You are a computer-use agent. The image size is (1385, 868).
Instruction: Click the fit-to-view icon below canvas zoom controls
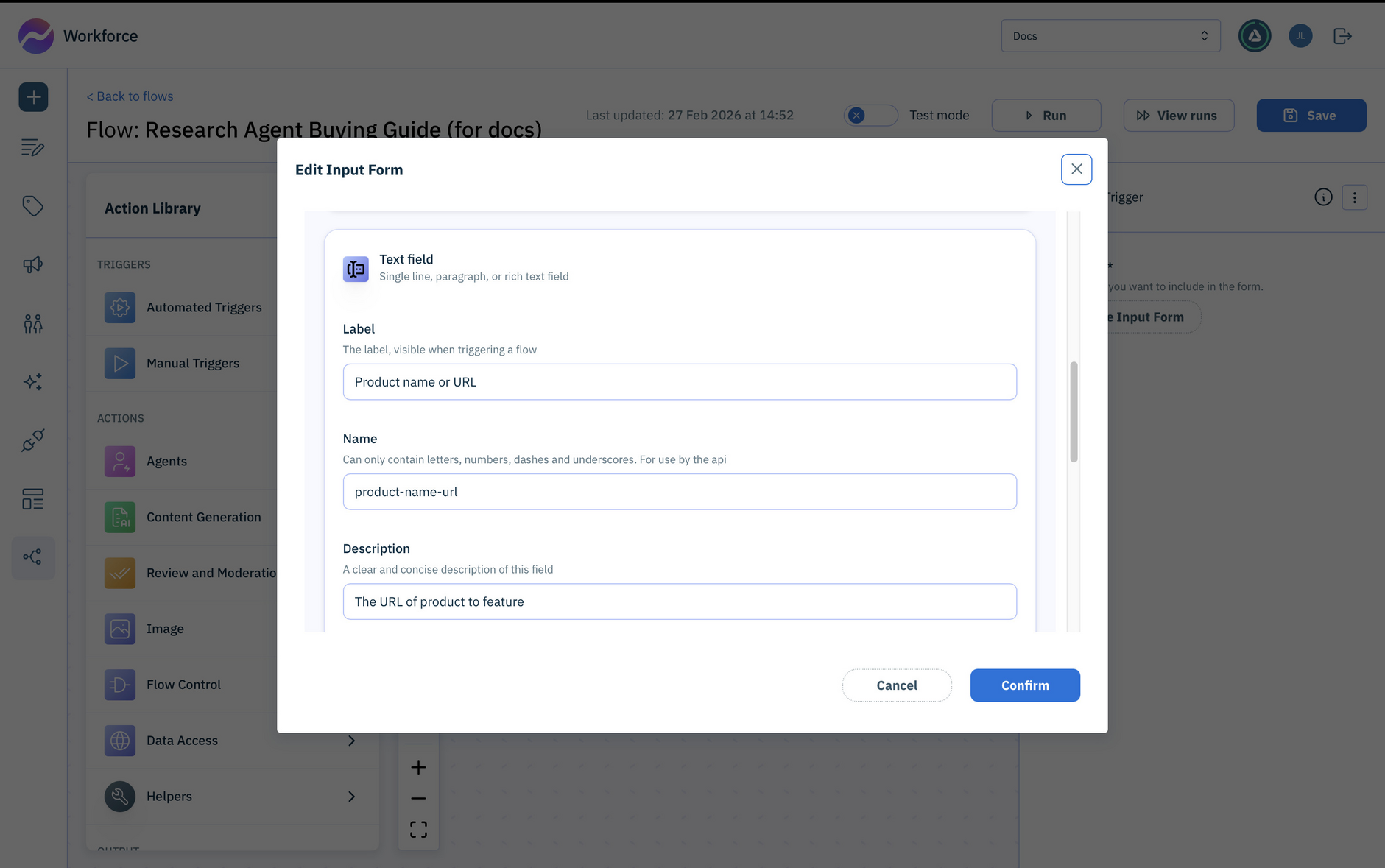tap(418, 829)
